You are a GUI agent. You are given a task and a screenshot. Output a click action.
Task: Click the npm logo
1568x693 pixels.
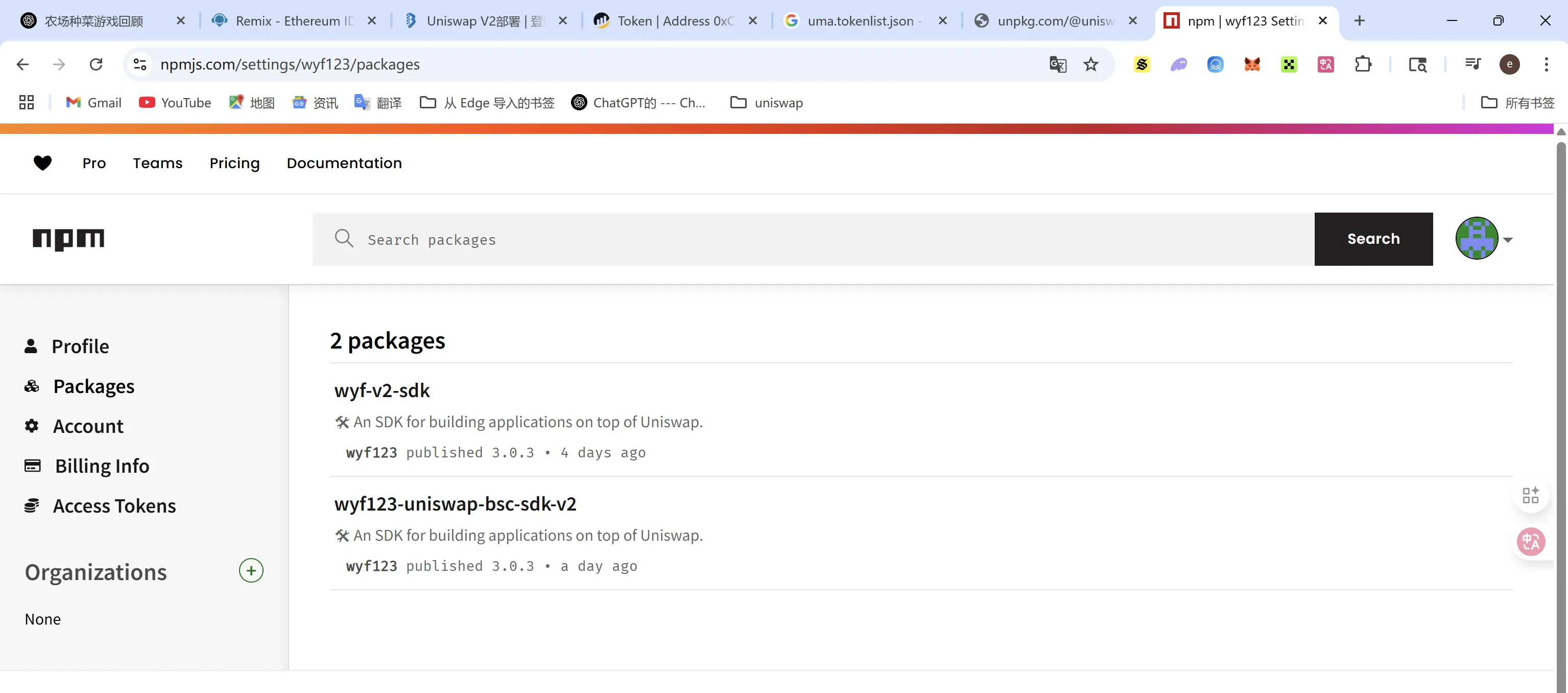(68, 239)
